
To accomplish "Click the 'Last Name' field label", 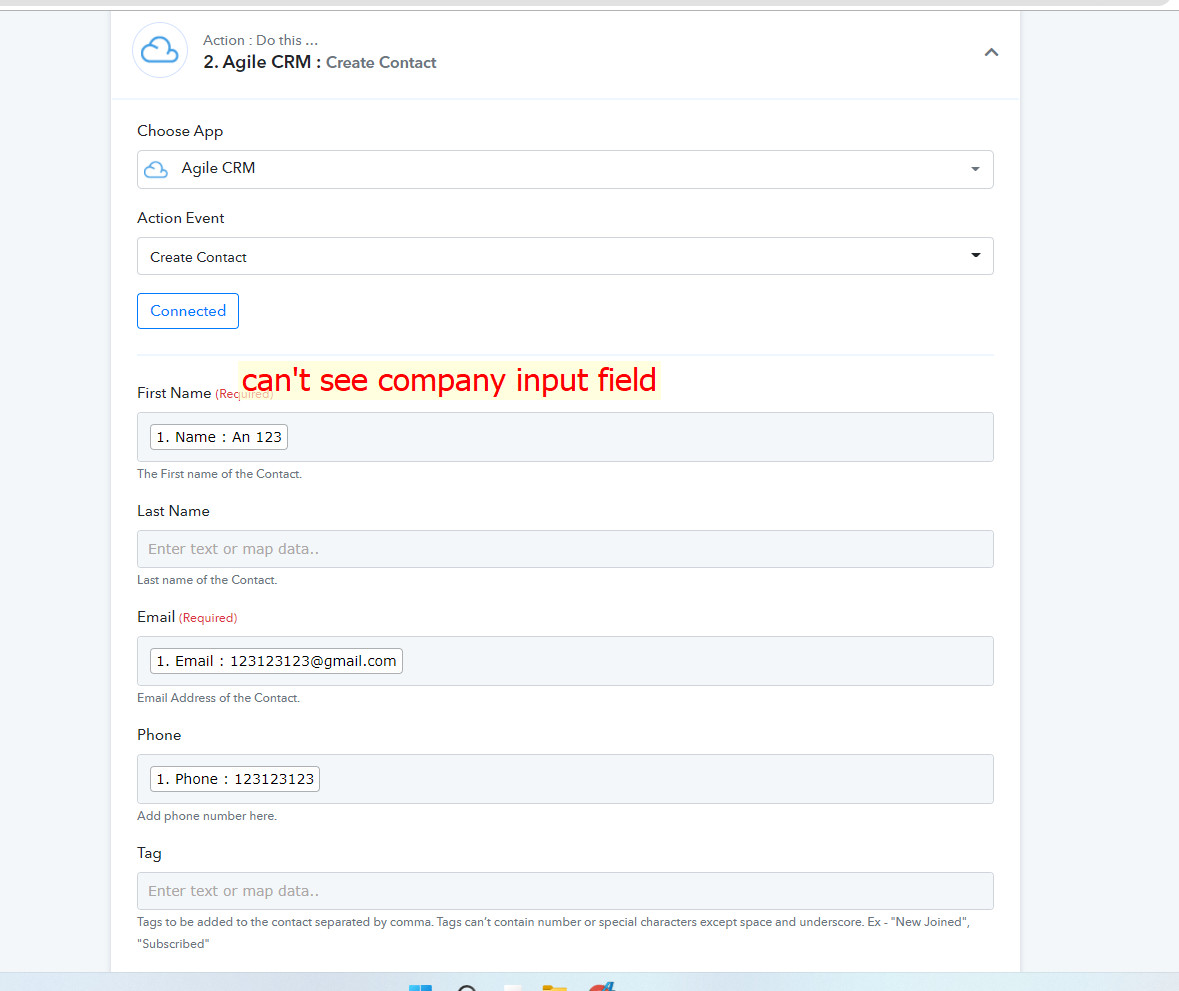I will [x=173, y=511].
